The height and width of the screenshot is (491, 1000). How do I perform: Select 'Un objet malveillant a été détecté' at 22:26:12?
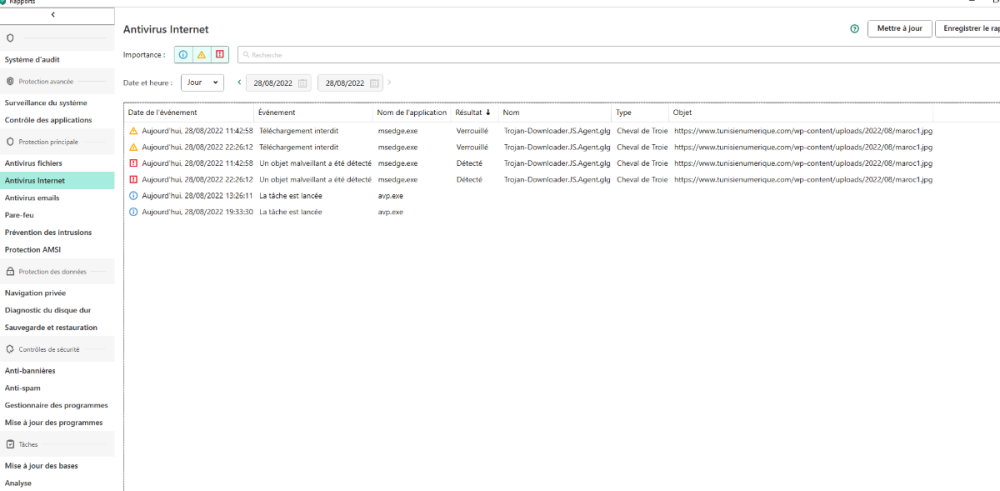pos(315,180)
